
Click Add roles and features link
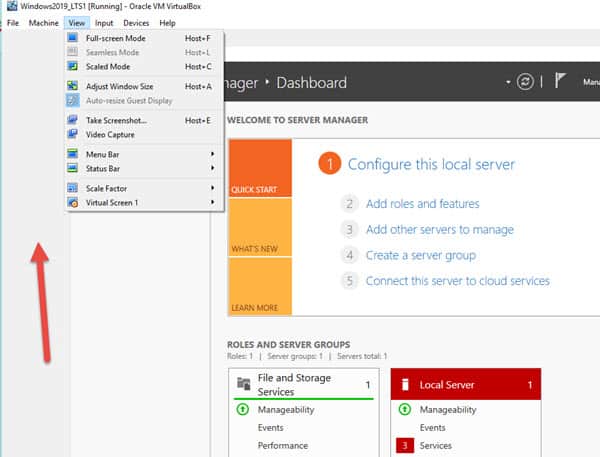tap(422, 204)
